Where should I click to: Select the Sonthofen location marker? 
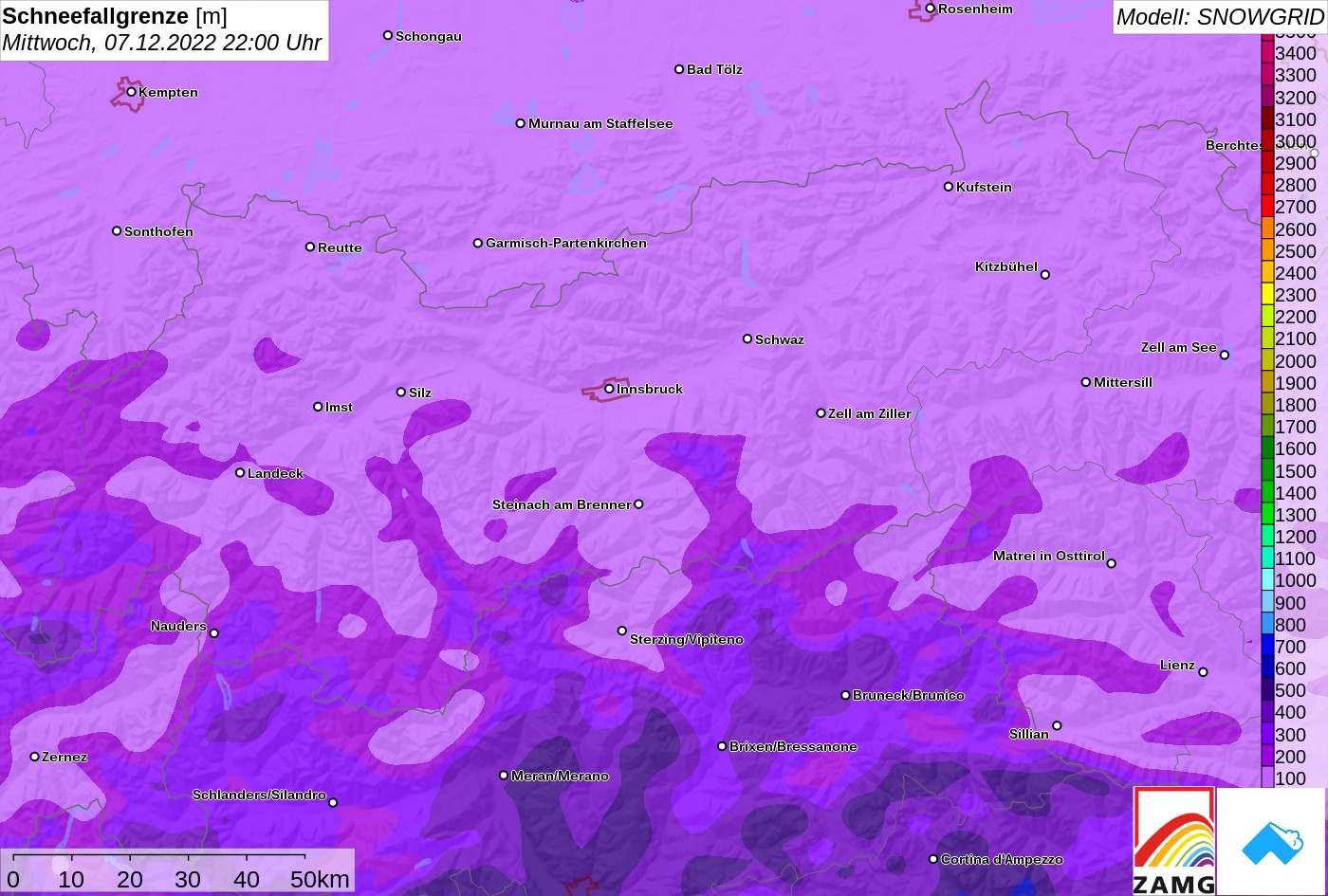pos(117,231)
